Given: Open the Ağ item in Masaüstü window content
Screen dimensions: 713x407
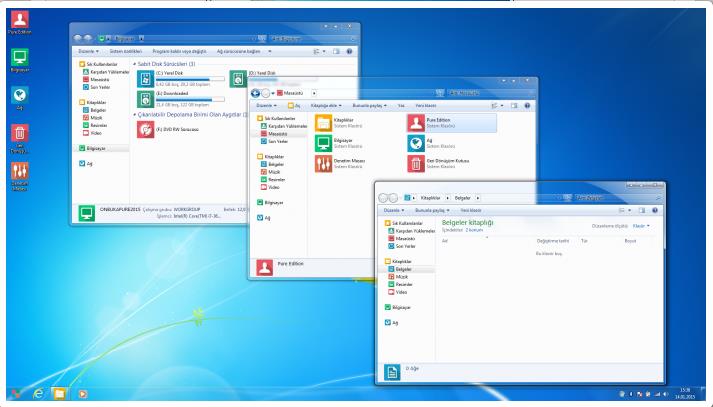Looking at the screenshot, I should point(416,143).
